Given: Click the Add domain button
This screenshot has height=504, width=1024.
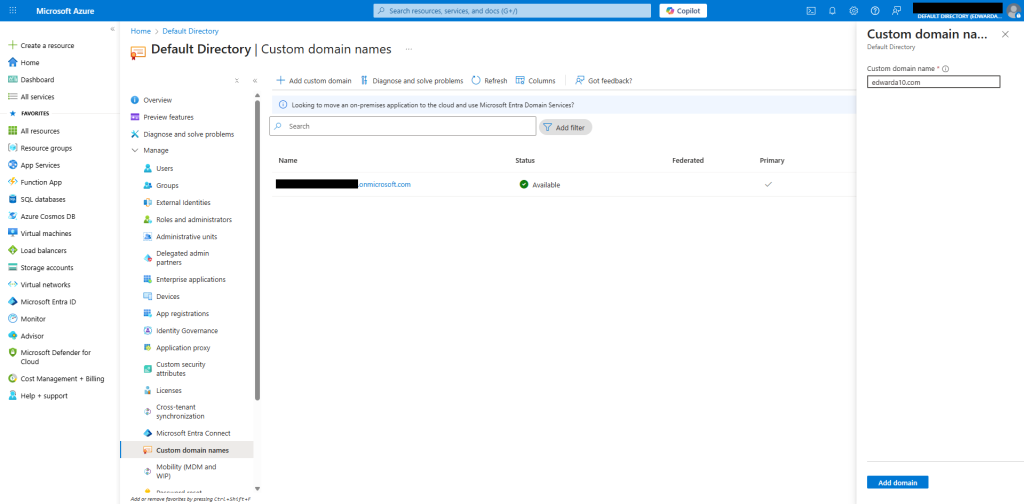Looking at the screenshot, I should (897, 482).
